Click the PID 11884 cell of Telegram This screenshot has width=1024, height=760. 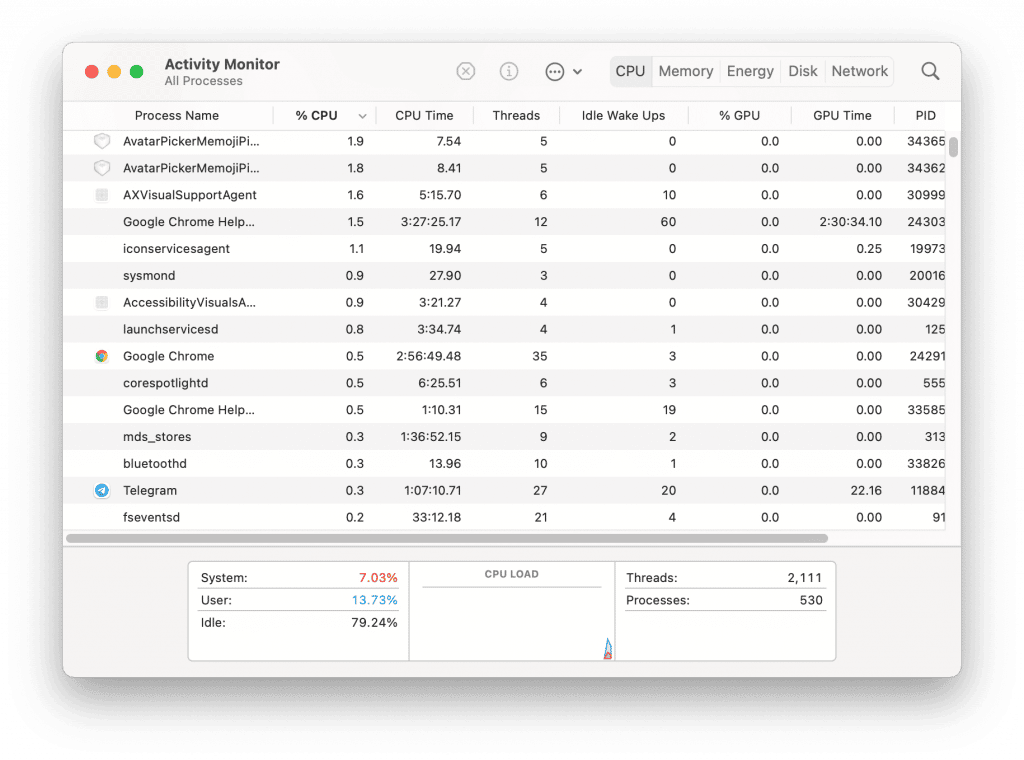[x=927, y=490]
